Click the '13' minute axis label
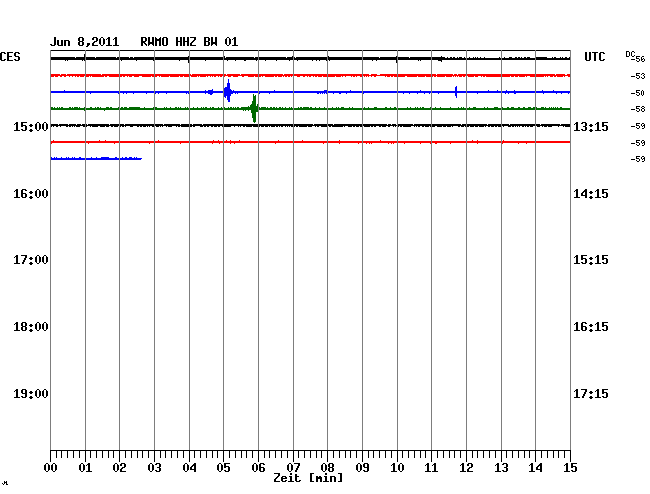Screen dimensions: 650x494 501,468
